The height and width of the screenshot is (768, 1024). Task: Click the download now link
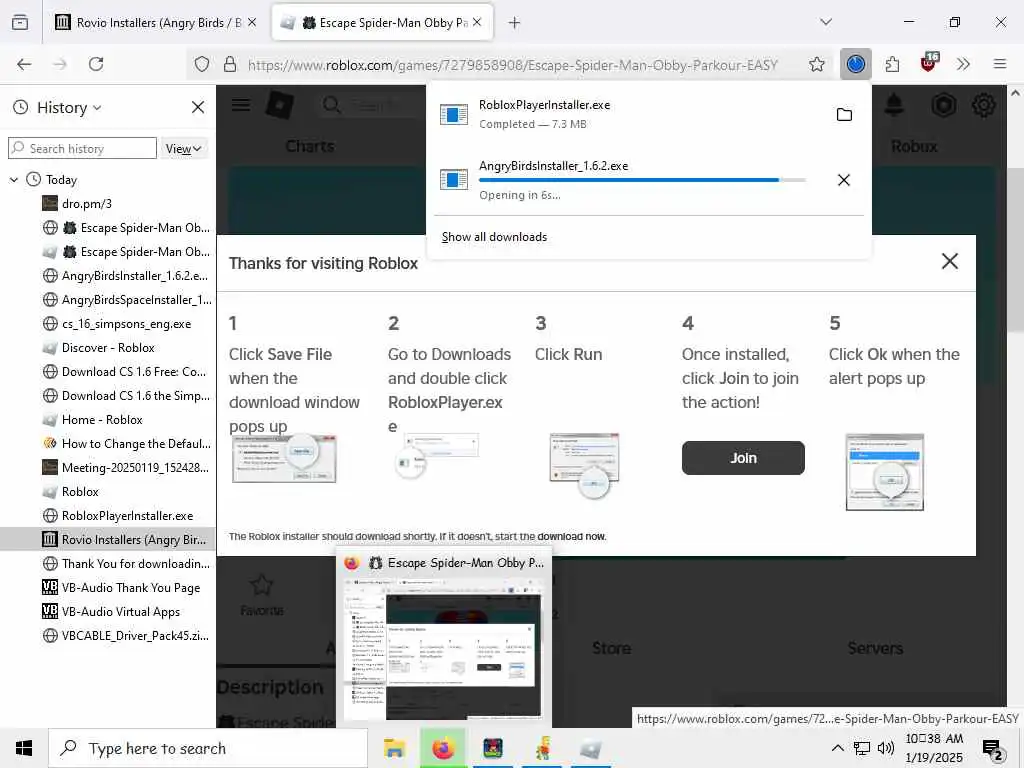pos(571,537)
